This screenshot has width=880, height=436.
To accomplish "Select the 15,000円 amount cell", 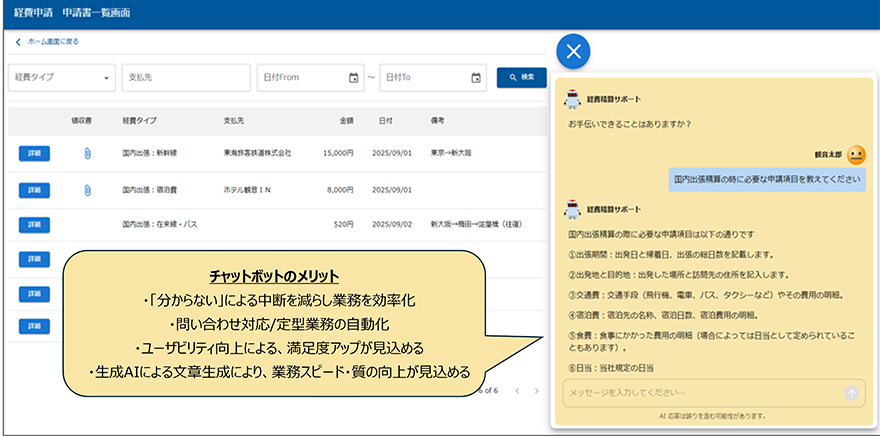I will click(x=338, y=153).
